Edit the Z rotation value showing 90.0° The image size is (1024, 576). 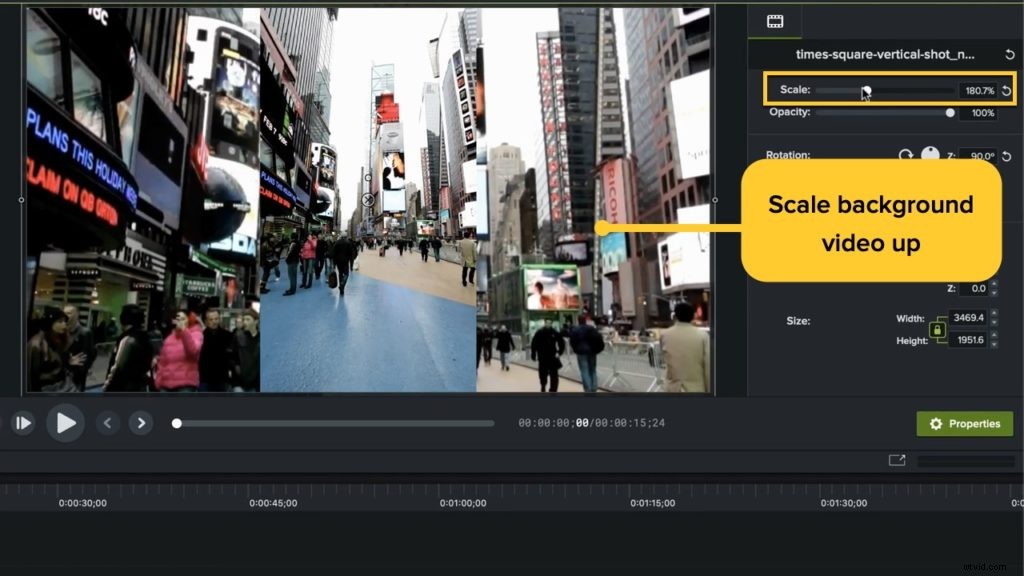982,153
